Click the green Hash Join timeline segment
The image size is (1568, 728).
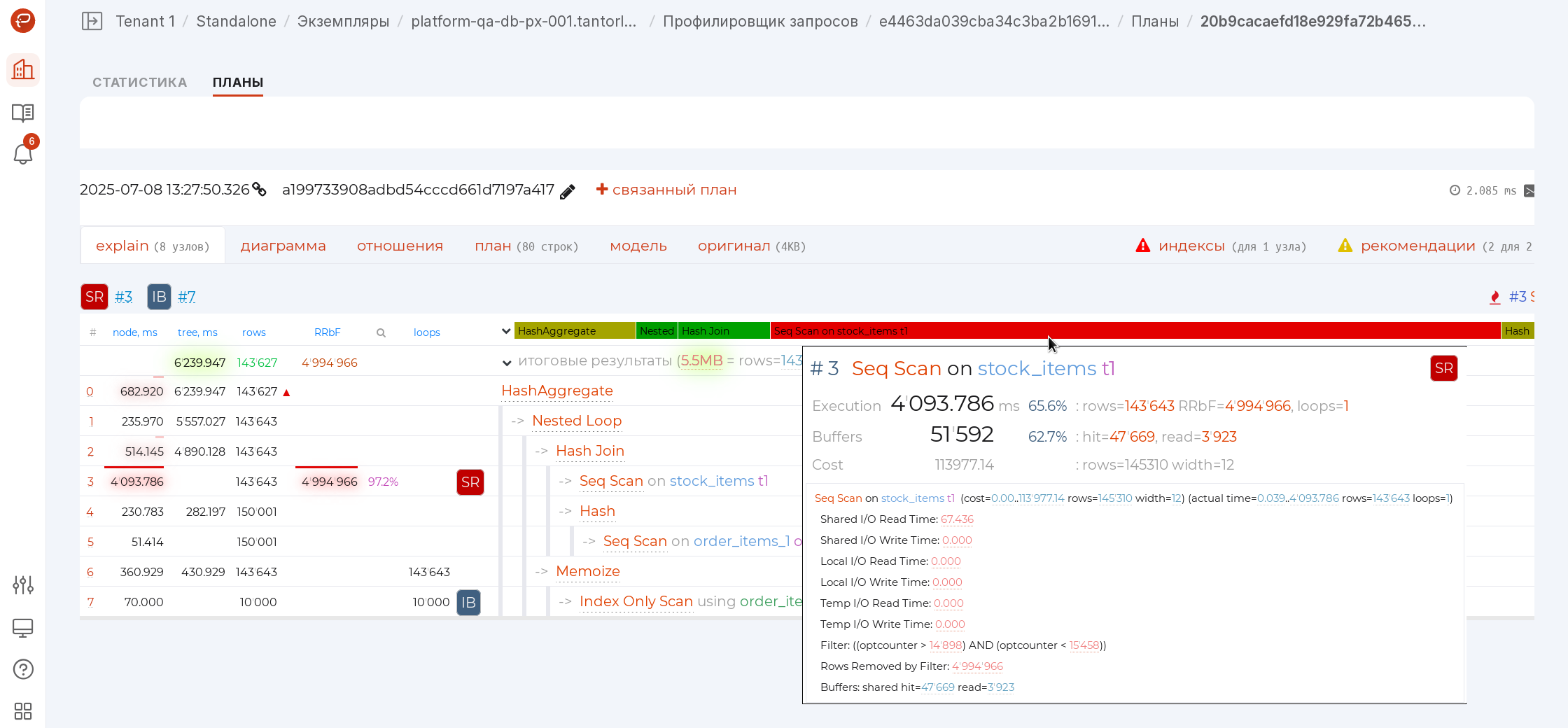(x=723, y=331)
